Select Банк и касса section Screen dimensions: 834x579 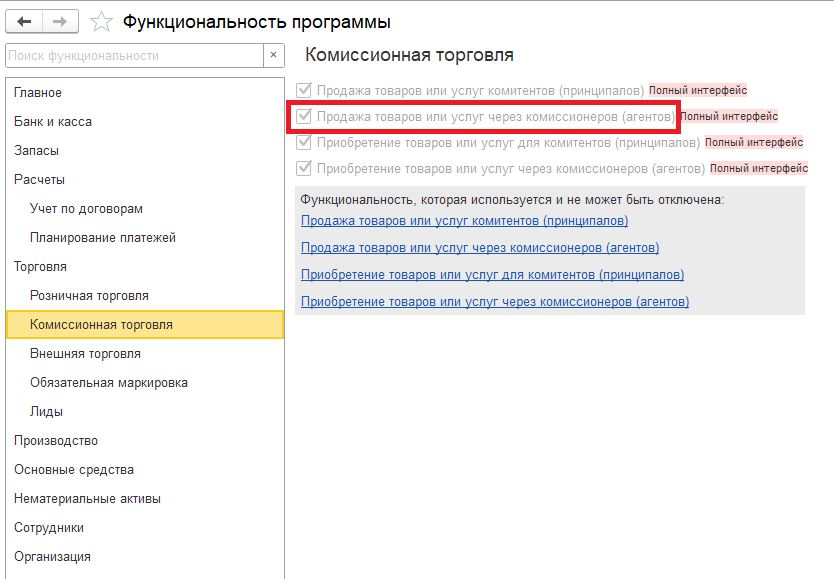click(53, 122)
